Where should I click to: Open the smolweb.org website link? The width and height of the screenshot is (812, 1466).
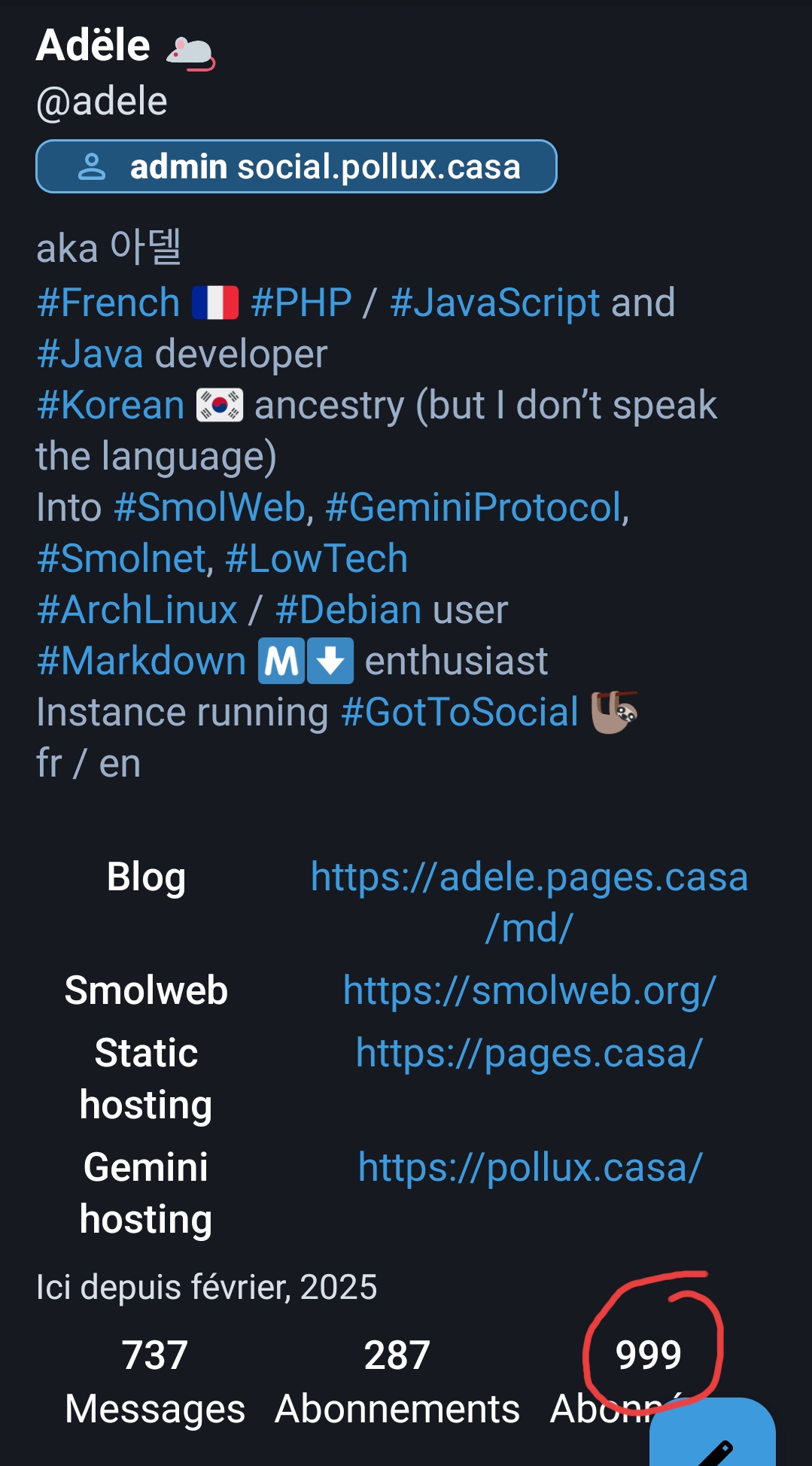click(x=528, y=992)
